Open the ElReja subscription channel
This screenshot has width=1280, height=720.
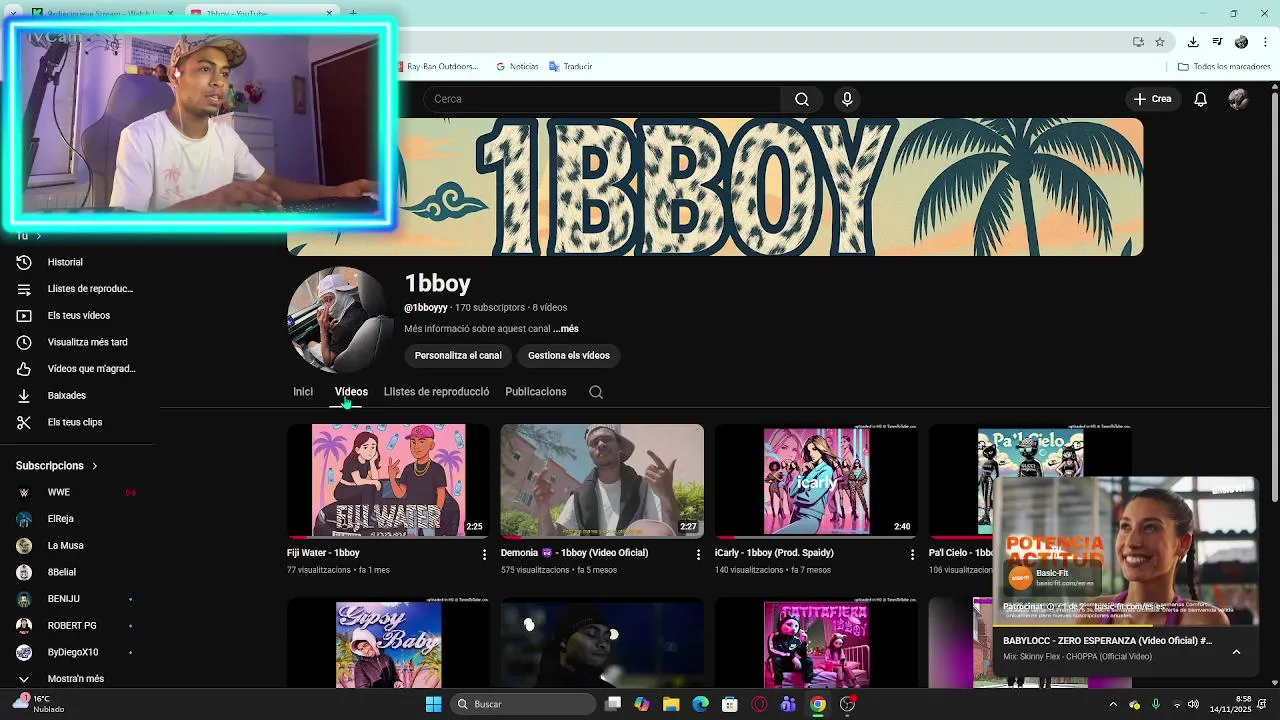pos(77,519)
